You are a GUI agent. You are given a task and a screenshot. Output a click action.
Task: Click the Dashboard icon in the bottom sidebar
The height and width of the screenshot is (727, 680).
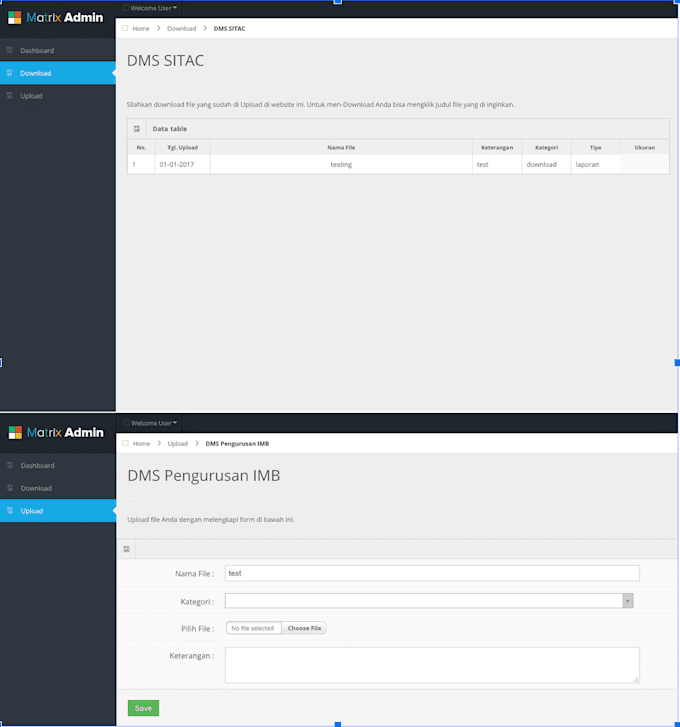10,465
